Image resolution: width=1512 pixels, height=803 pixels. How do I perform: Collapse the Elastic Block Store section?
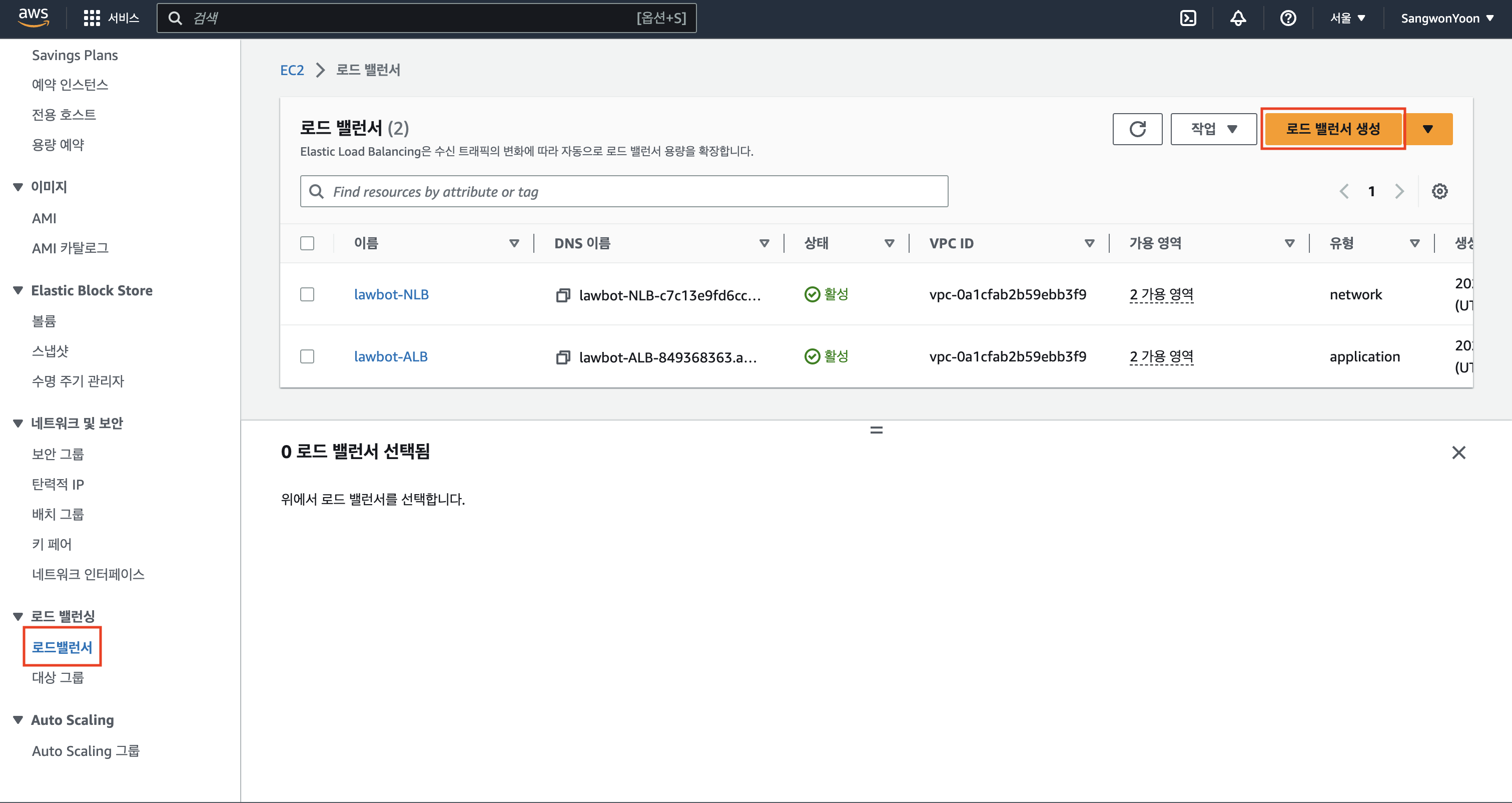coord(18,290)
